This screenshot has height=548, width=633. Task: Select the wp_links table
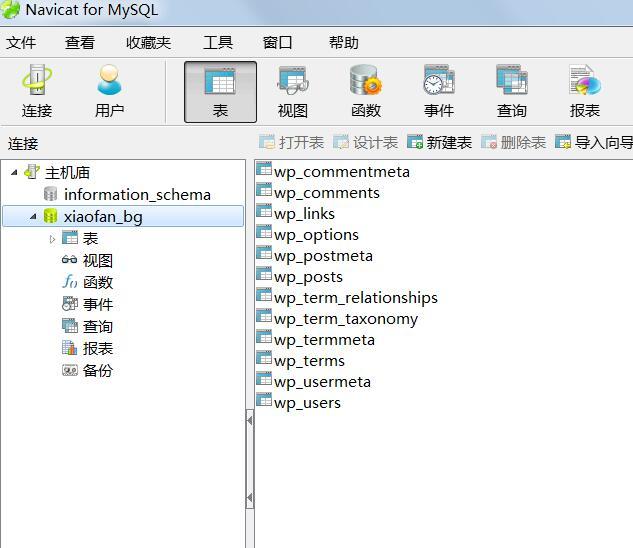coord(304,214)
